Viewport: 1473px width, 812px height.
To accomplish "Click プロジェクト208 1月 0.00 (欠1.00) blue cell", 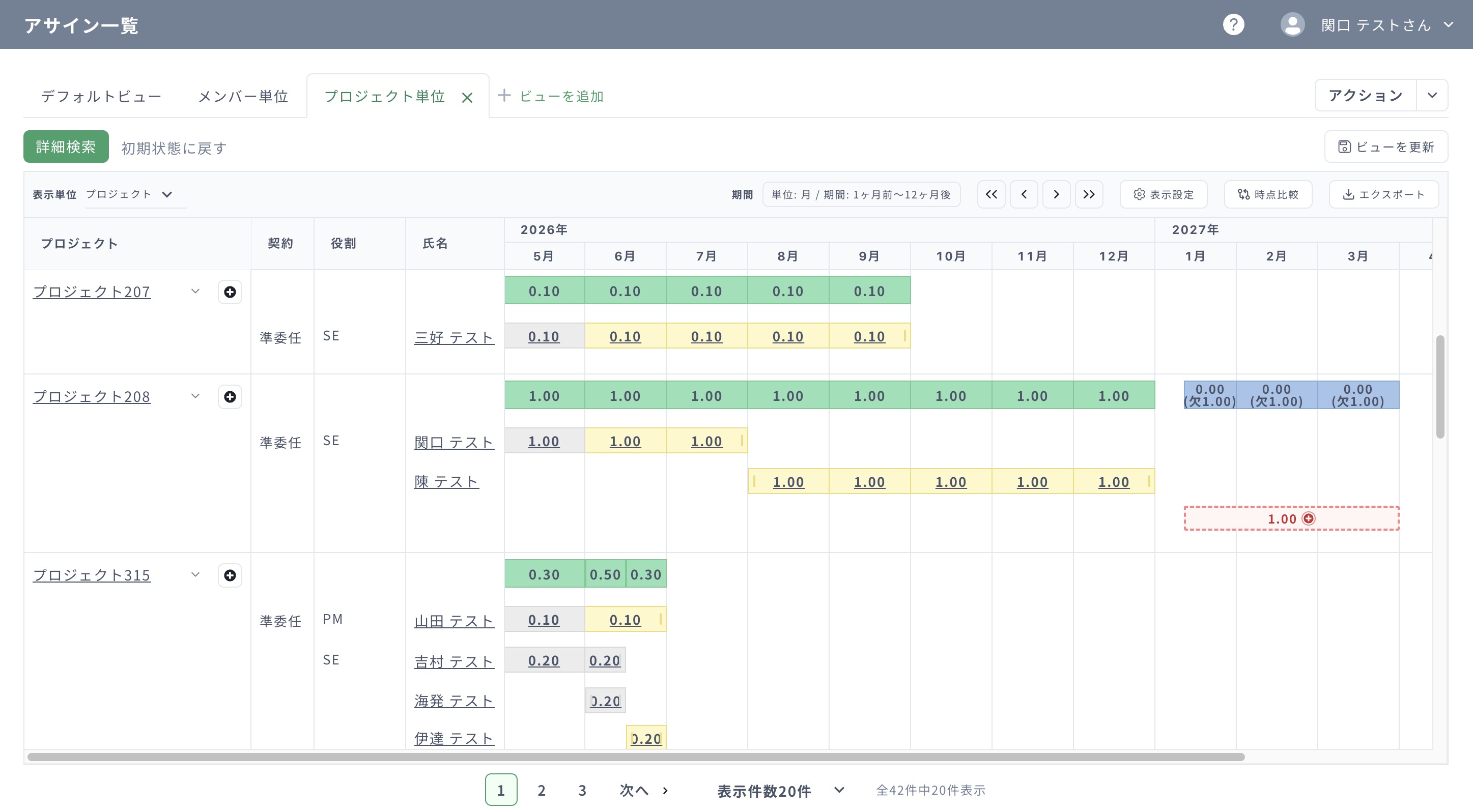I will click(1210, 395).
